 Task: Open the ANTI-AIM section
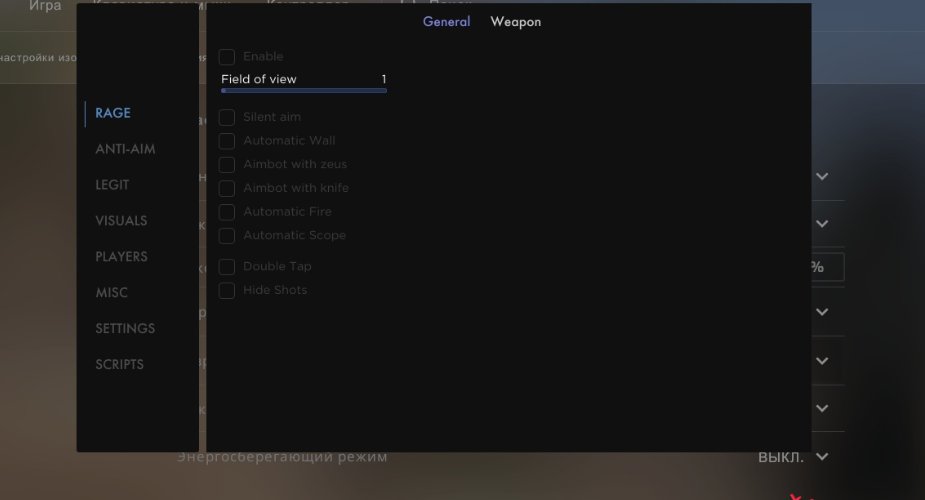click(x=125, y=149)
